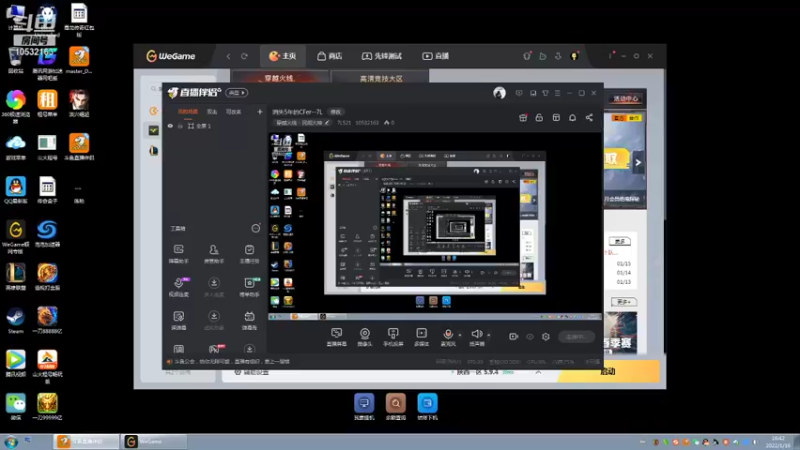Open the WeGame pioneer test tab

point(382,56)
